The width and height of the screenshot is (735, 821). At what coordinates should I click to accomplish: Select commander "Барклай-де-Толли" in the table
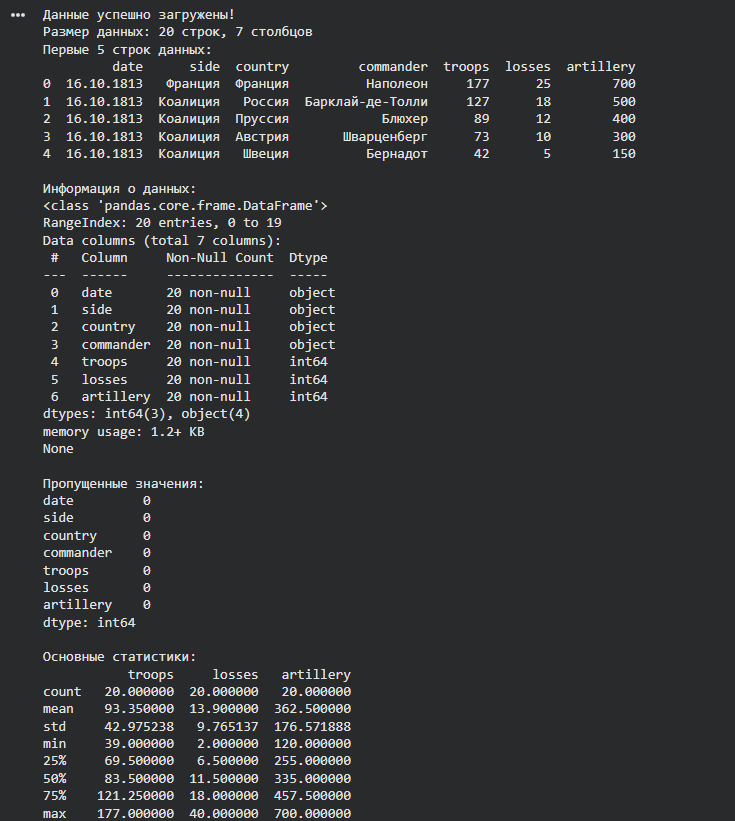366,101
